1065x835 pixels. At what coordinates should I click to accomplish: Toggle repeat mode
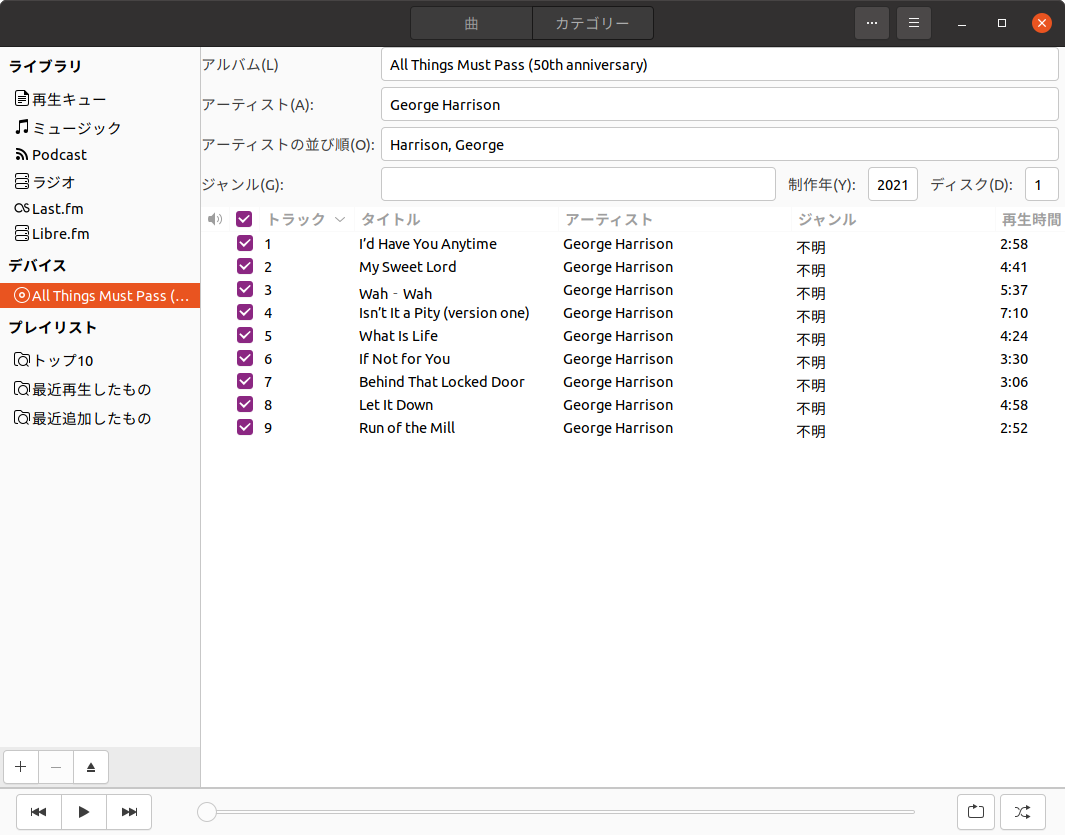coord(976,812)
